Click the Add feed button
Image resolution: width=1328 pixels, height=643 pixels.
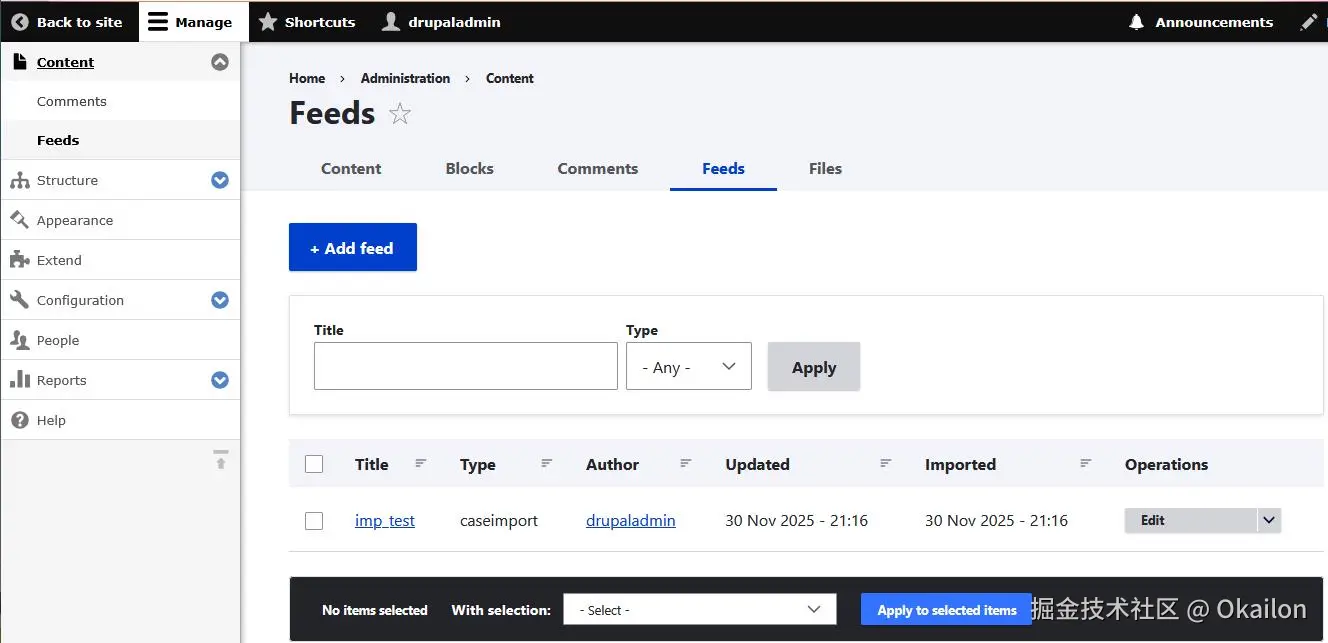353,247
